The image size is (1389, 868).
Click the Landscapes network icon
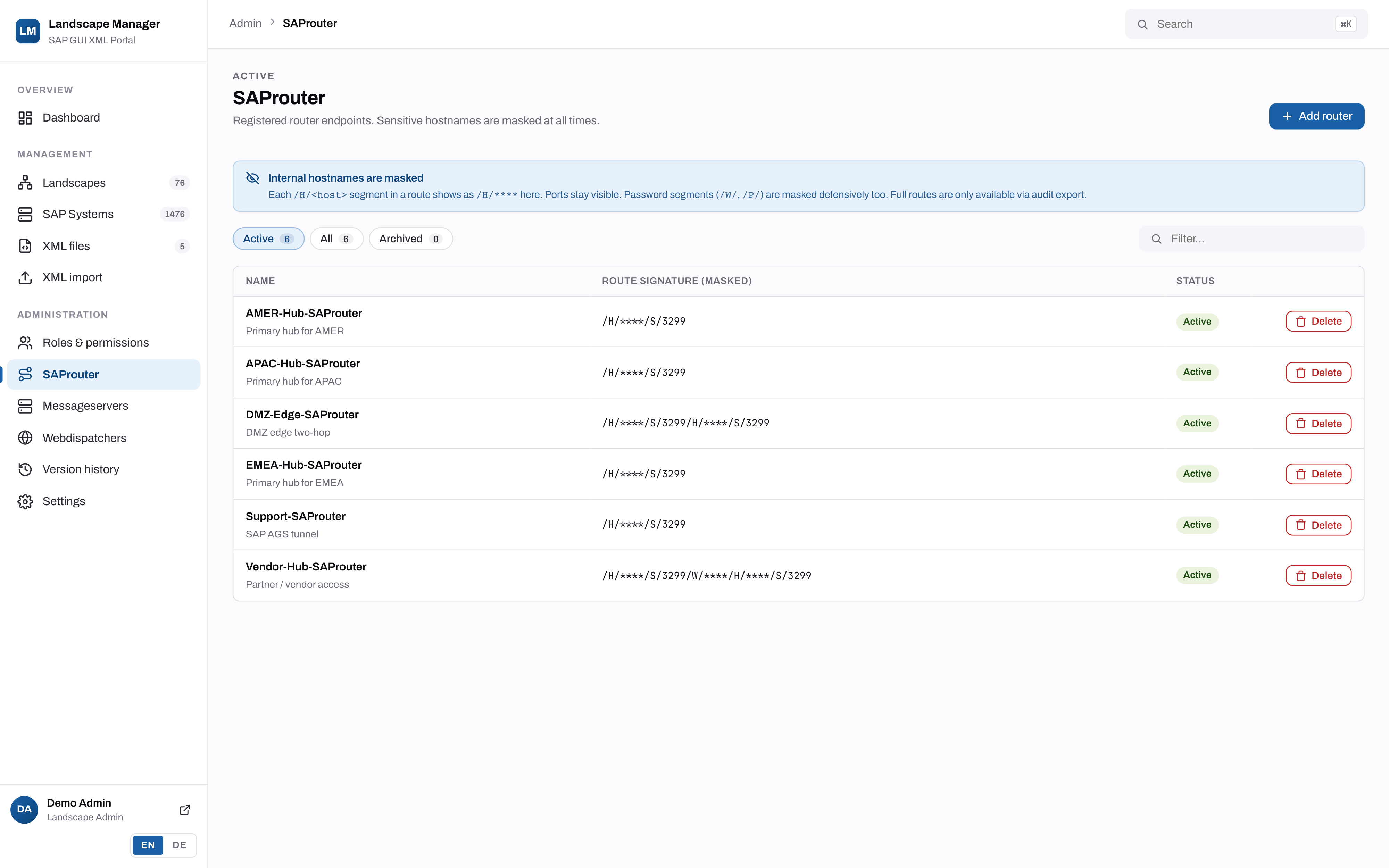pyautogui.click(x=25, y=183)
